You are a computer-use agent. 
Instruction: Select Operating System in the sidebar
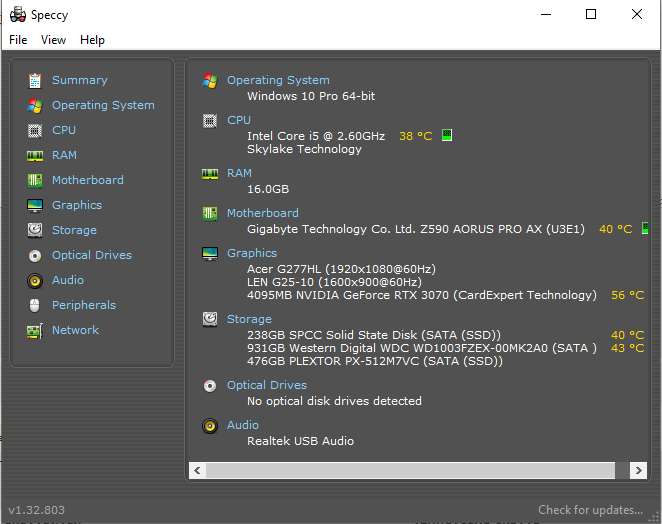[103, 105]
